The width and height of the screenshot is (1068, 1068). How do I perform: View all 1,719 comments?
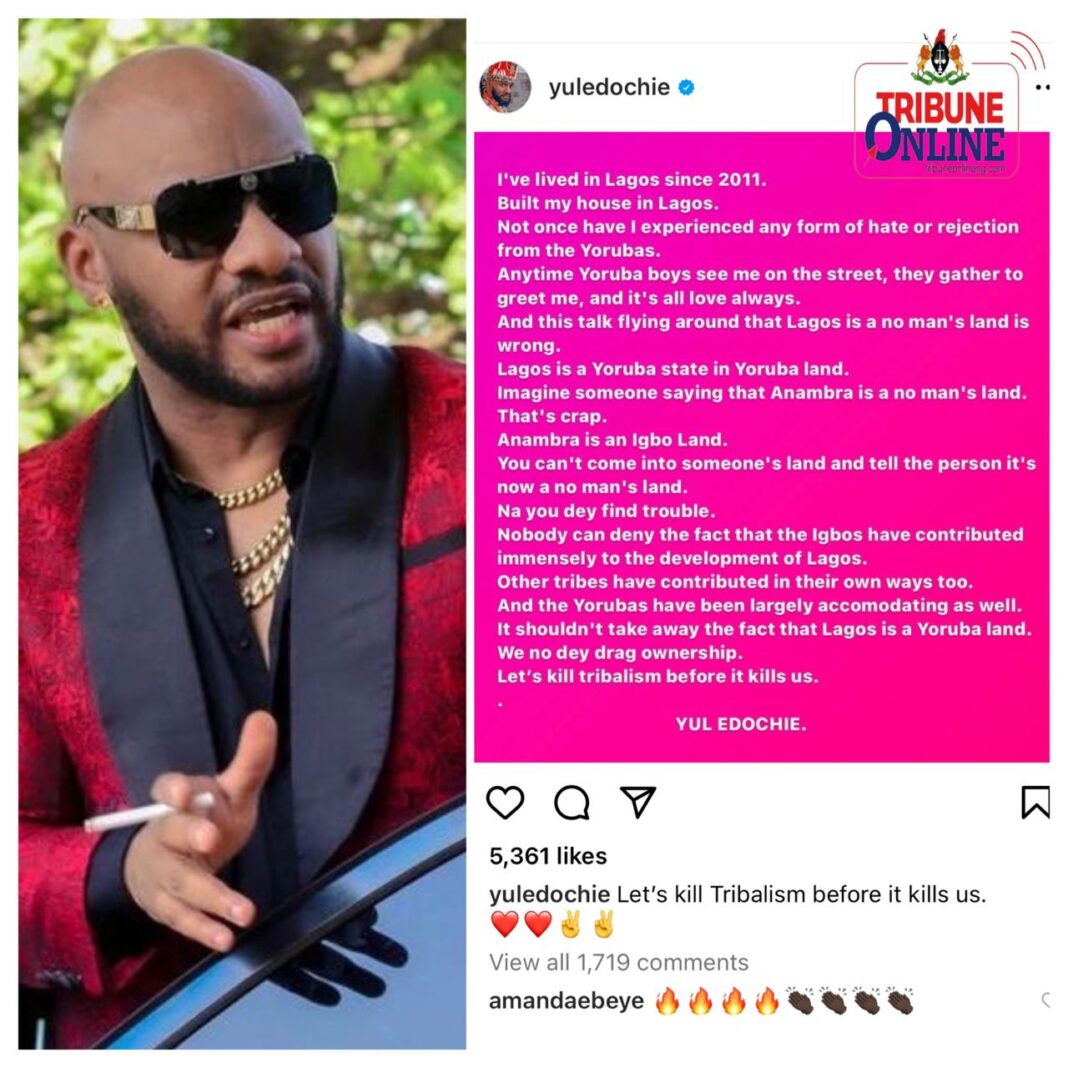tap(618, 962)
